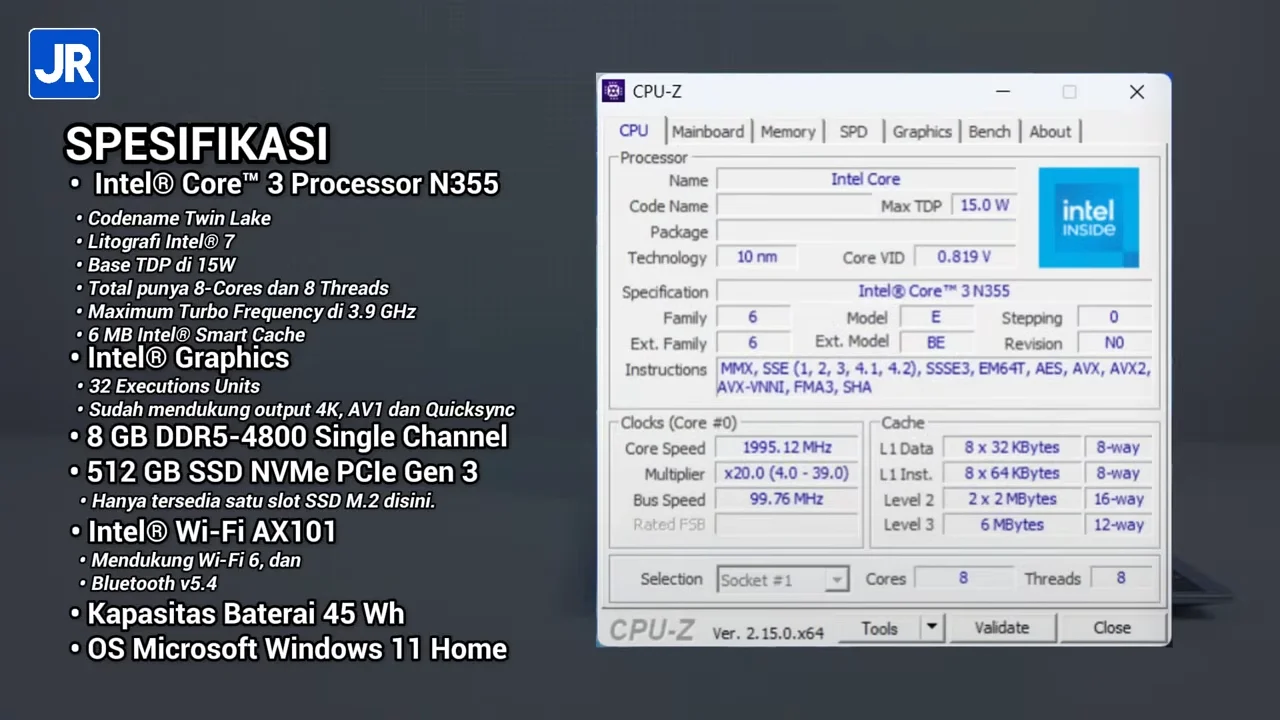The image size is (1280, 720).
Task: Select the Multiplier value box
Action: 786,473
